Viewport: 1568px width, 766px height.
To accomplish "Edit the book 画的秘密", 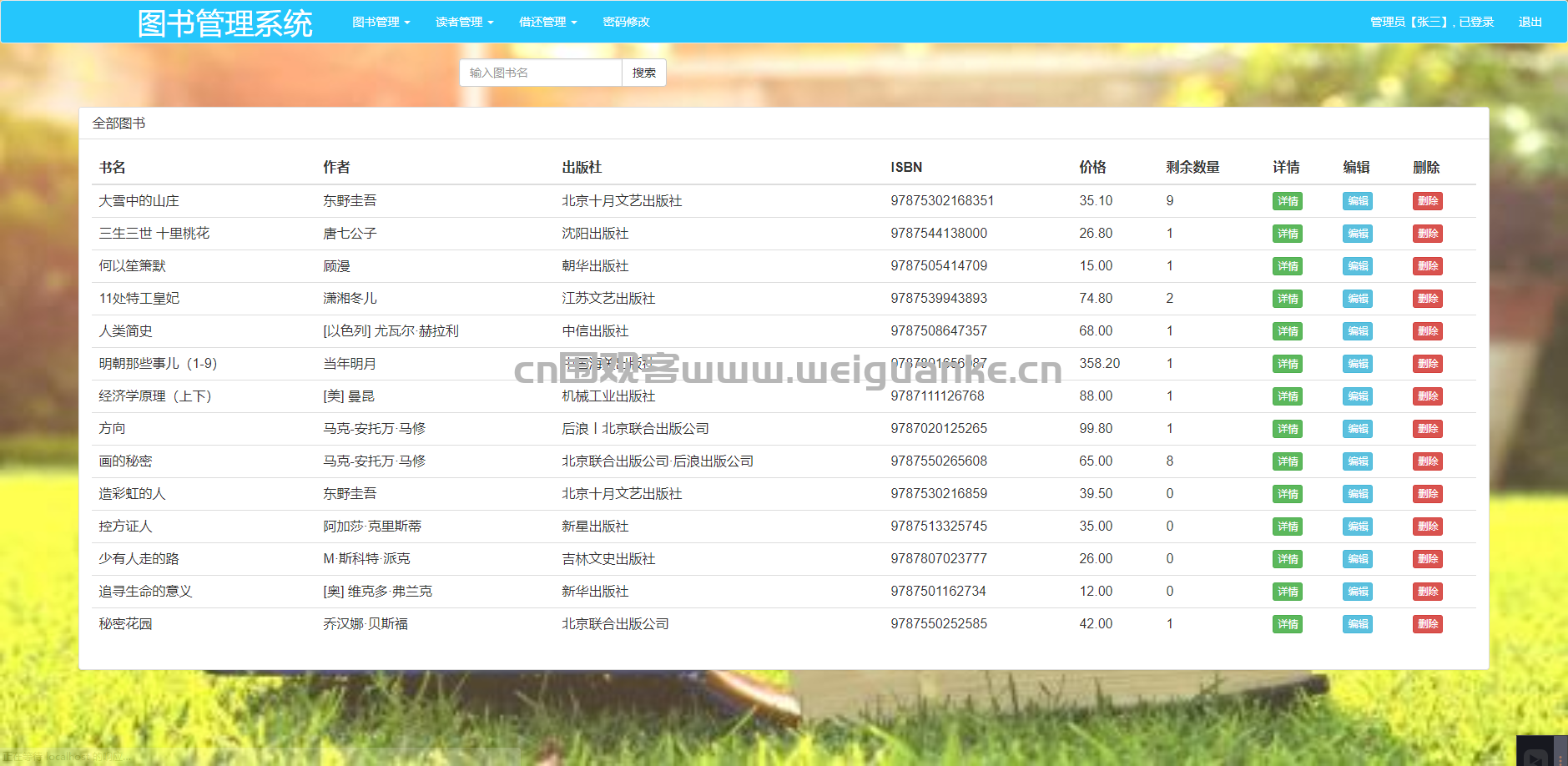I will pos(1357,461).
